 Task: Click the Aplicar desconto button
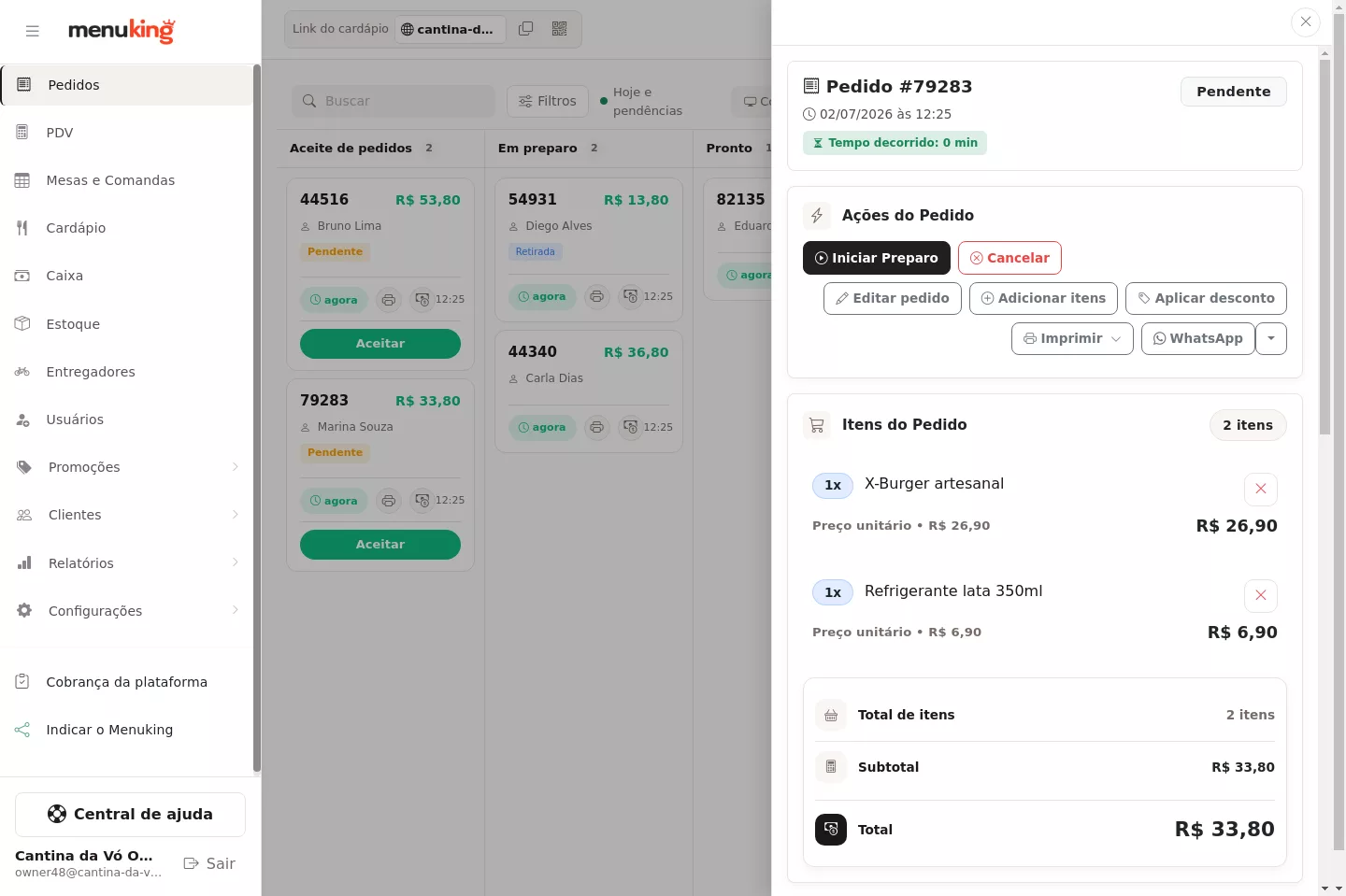coord(1206,298)
